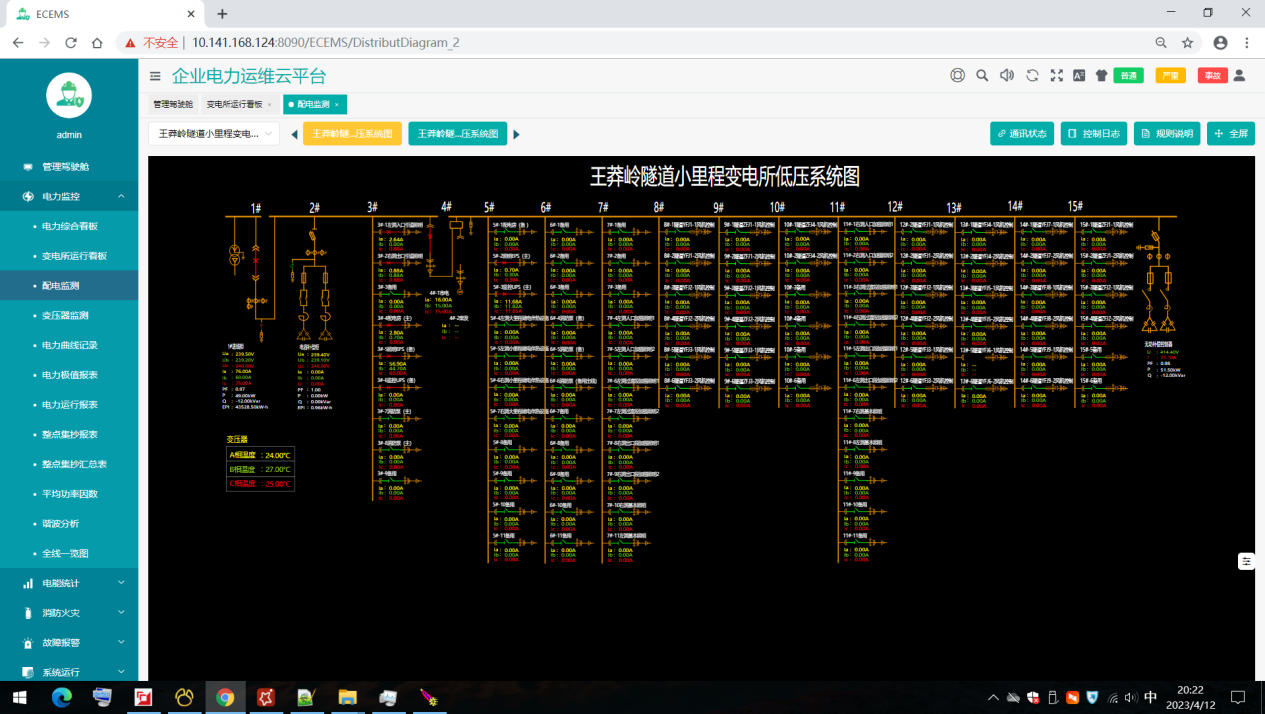Click the refresh arrows icon in header
Image resolution: width=1265 pixels, height=714 pixels.
[x=1032, y=75]
